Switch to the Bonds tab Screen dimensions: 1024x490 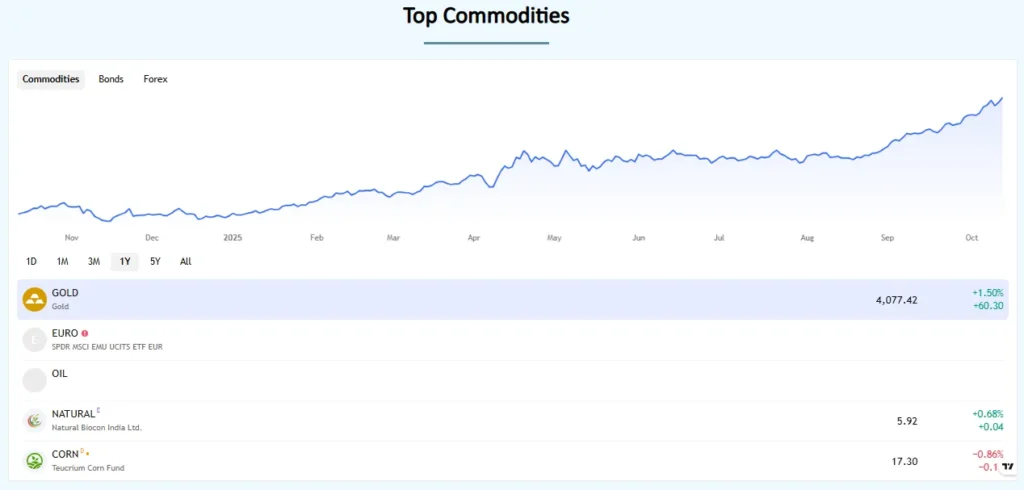coord(111,79)
